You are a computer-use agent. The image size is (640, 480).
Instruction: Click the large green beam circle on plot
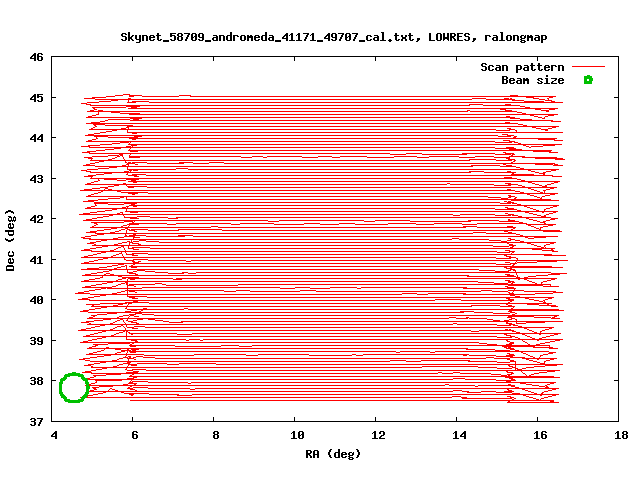click(x=74, y=387)
